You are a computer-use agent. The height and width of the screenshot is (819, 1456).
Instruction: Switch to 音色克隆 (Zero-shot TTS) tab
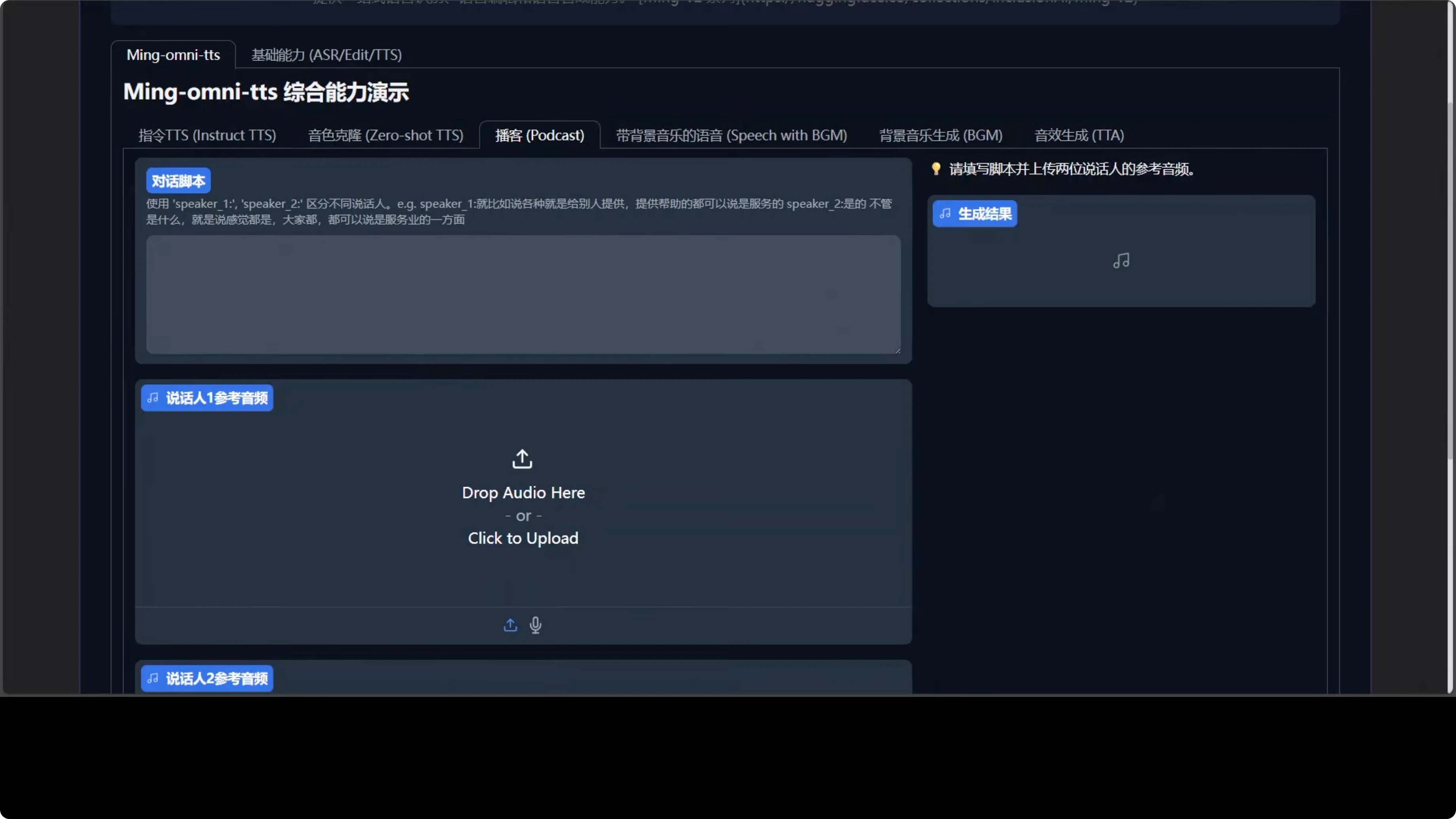385,135
